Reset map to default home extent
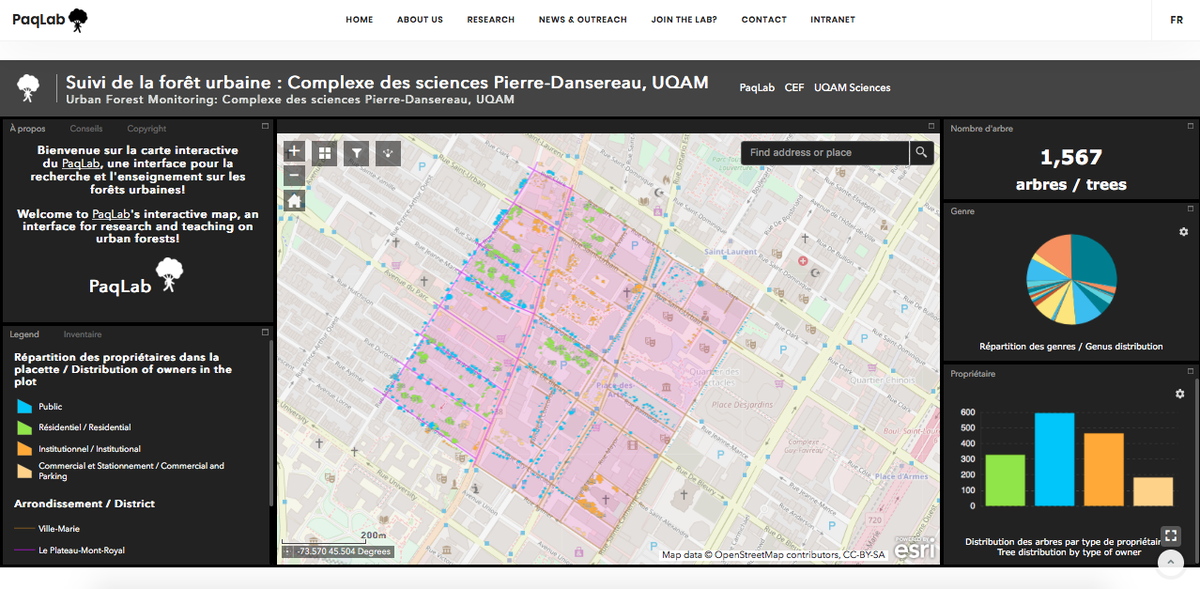1200x589 pixels. coord(294,200)
